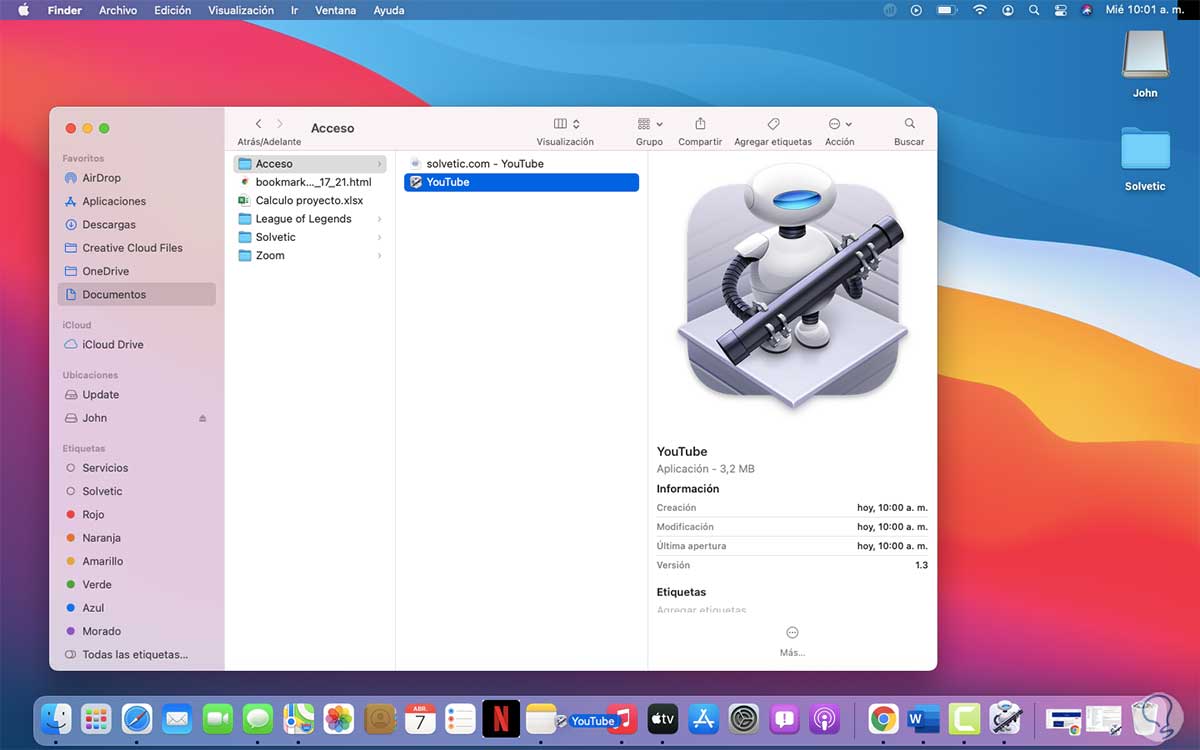Select the bookmark..._17_21.html file
The width and height of the screenshot is (1200, 750).
pos(310,182)
